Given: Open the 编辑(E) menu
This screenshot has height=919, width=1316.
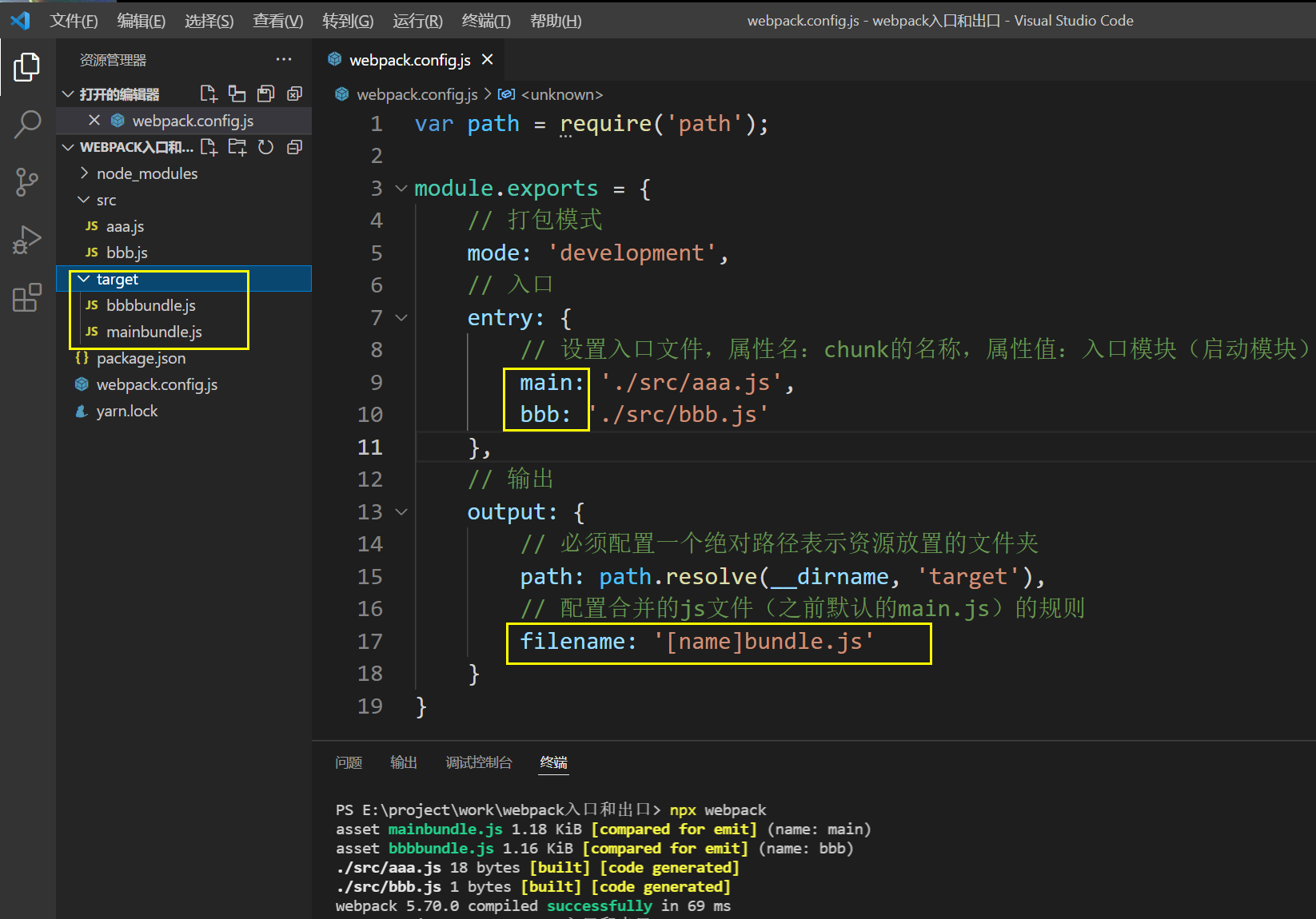Looking at the screenshot, I should (x=142, y=21).
